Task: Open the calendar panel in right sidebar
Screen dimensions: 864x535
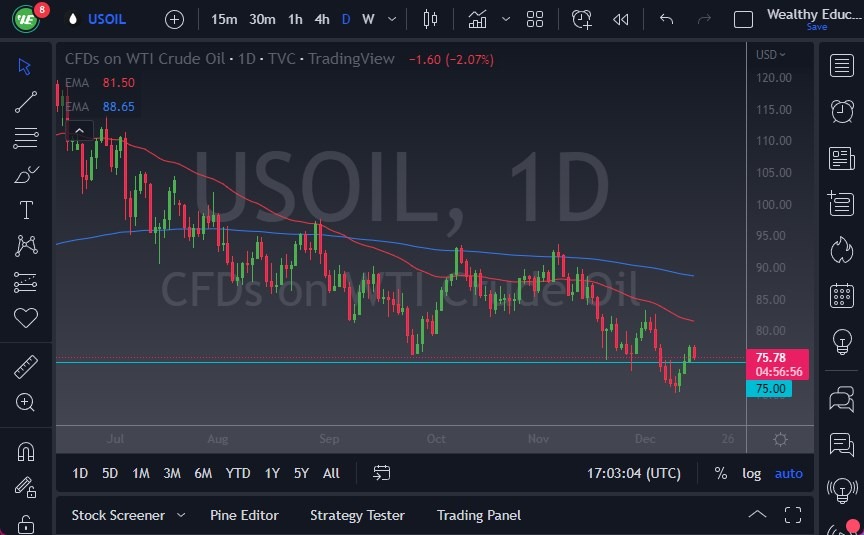Action: coord(842,295)
